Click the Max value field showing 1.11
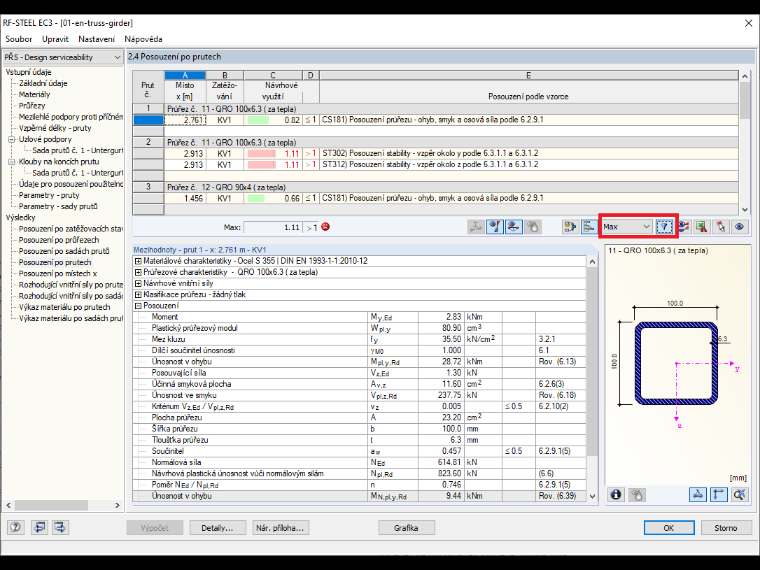Viewport: 760px width, 570px height. coord(272,227)
